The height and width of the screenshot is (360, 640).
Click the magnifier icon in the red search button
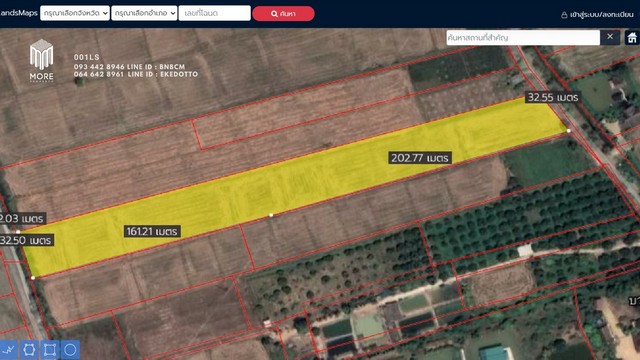pos(274,14)
